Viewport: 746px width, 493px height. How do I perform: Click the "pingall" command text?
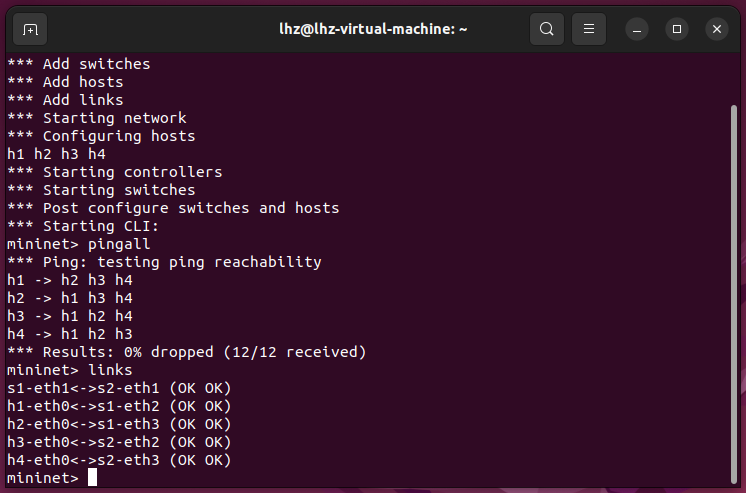tap(119, 244)
